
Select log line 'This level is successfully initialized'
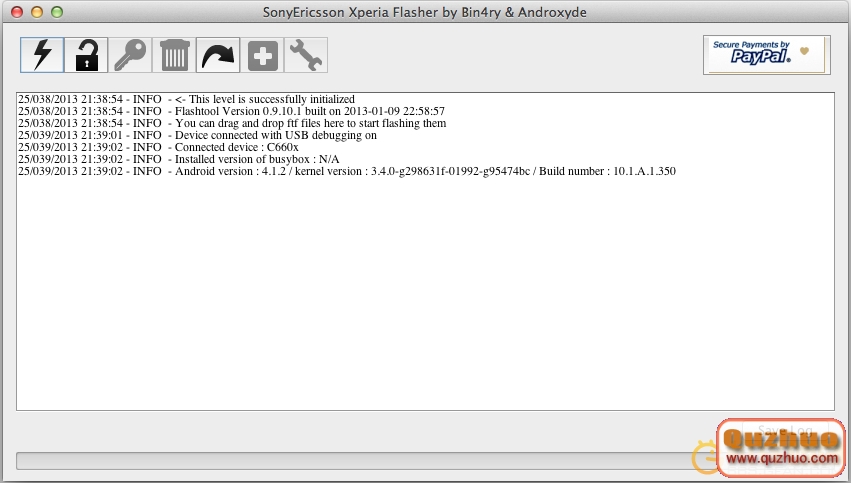186,99
